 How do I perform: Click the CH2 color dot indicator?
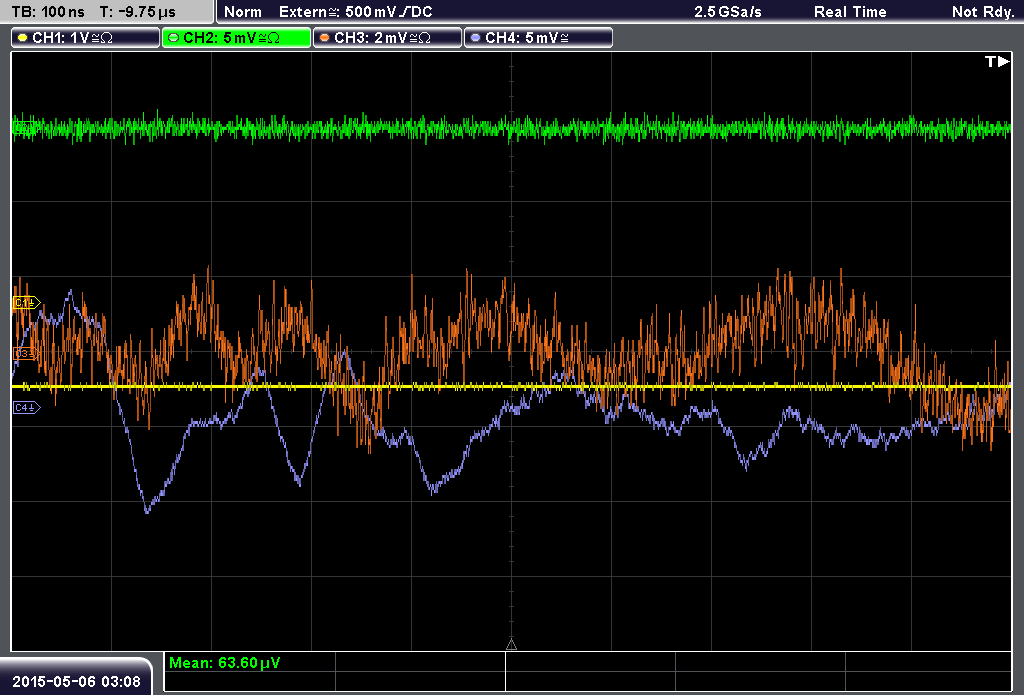point(173,38)
